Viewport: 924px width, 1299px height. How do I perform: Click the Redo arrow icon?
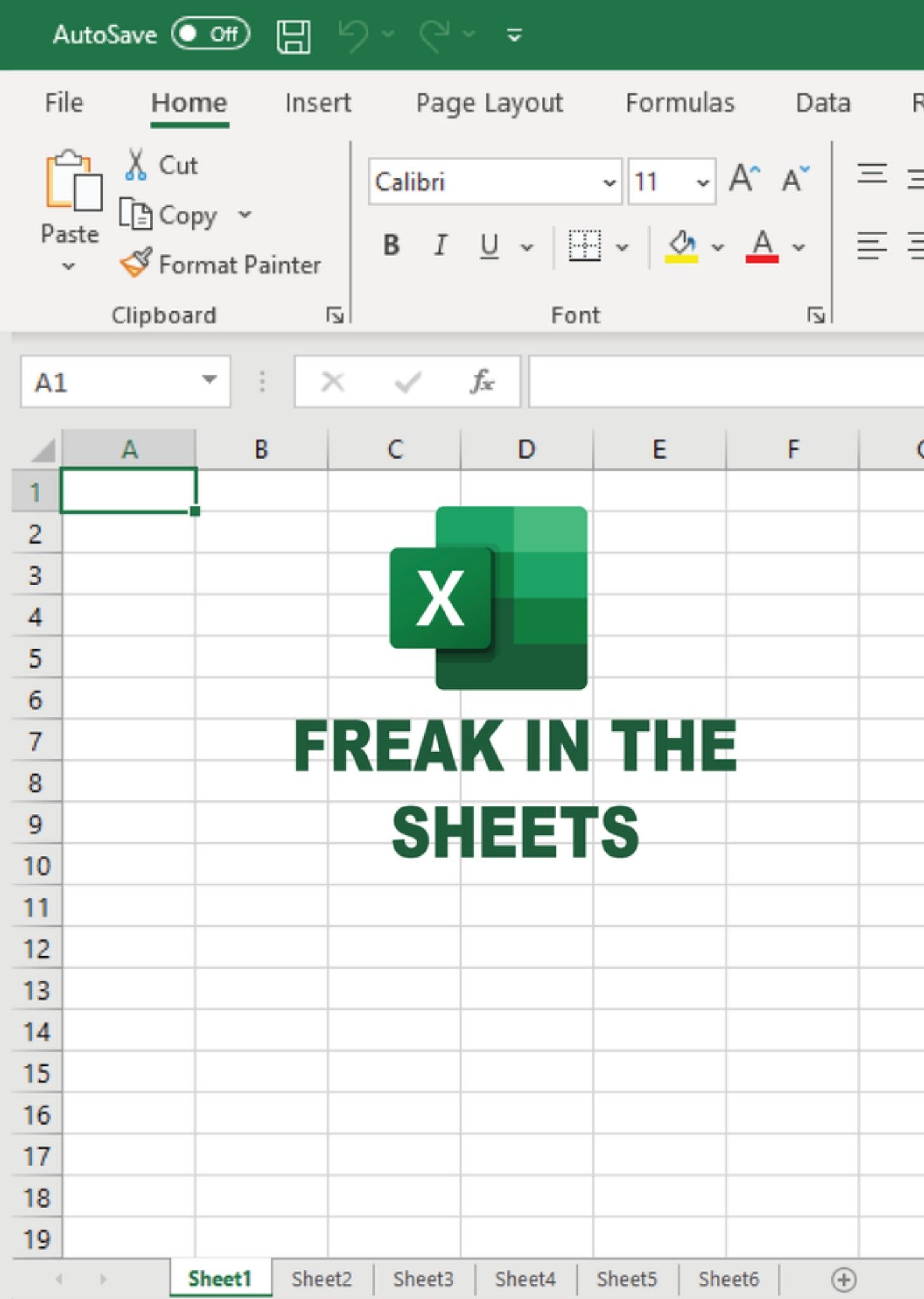(434, 35)
